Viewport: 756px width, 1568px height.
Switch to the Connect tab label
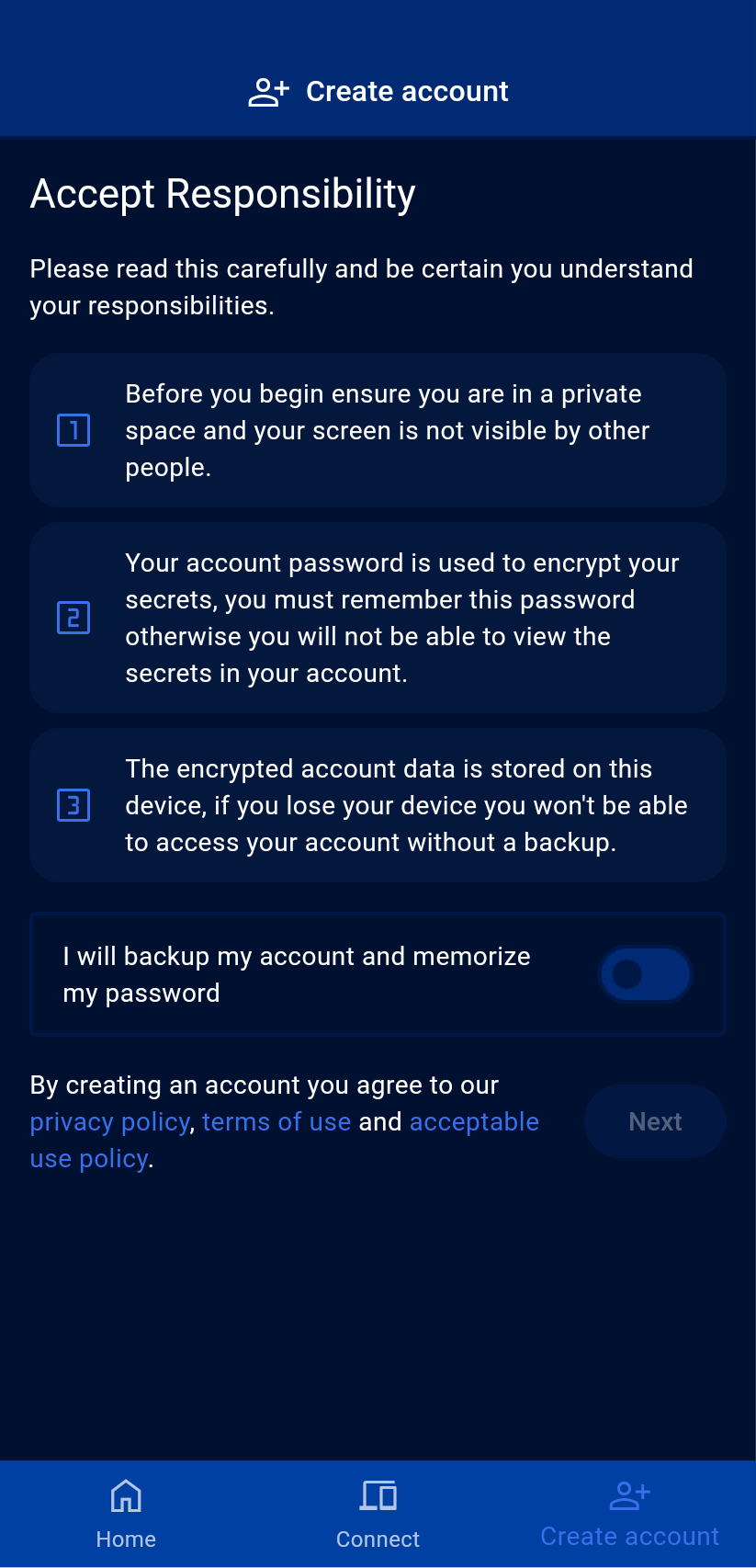click(x=378, y=1540)
